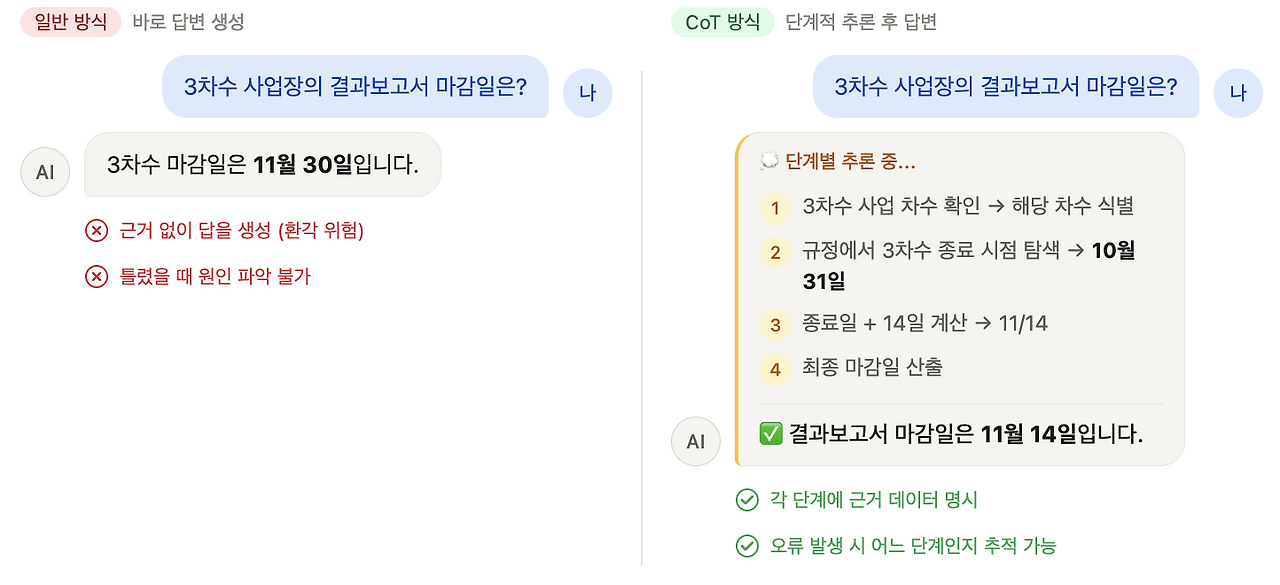Click the red X icon beside '근거 없이 답을 생성'
Viewport: 1280px width, 585px height.
coord(96,231)
